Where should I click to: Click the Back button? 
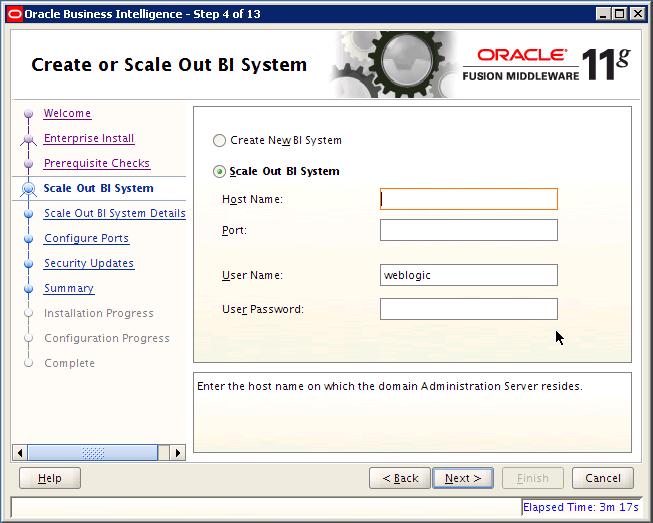pyautogui.click(x=400, y=478)
